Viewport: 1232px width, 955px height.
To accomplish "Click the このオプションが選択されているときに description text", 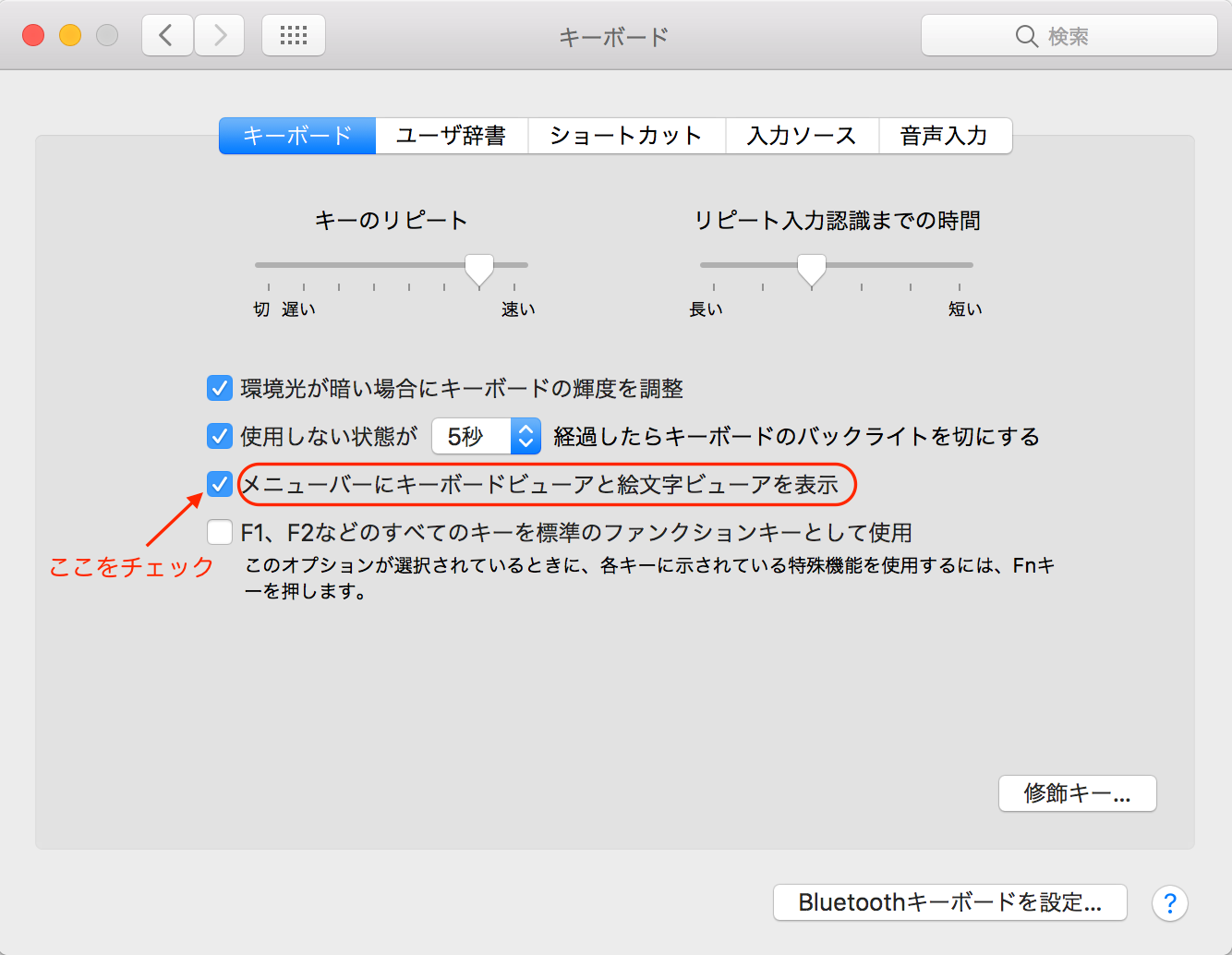I will [x=650, y=578].
